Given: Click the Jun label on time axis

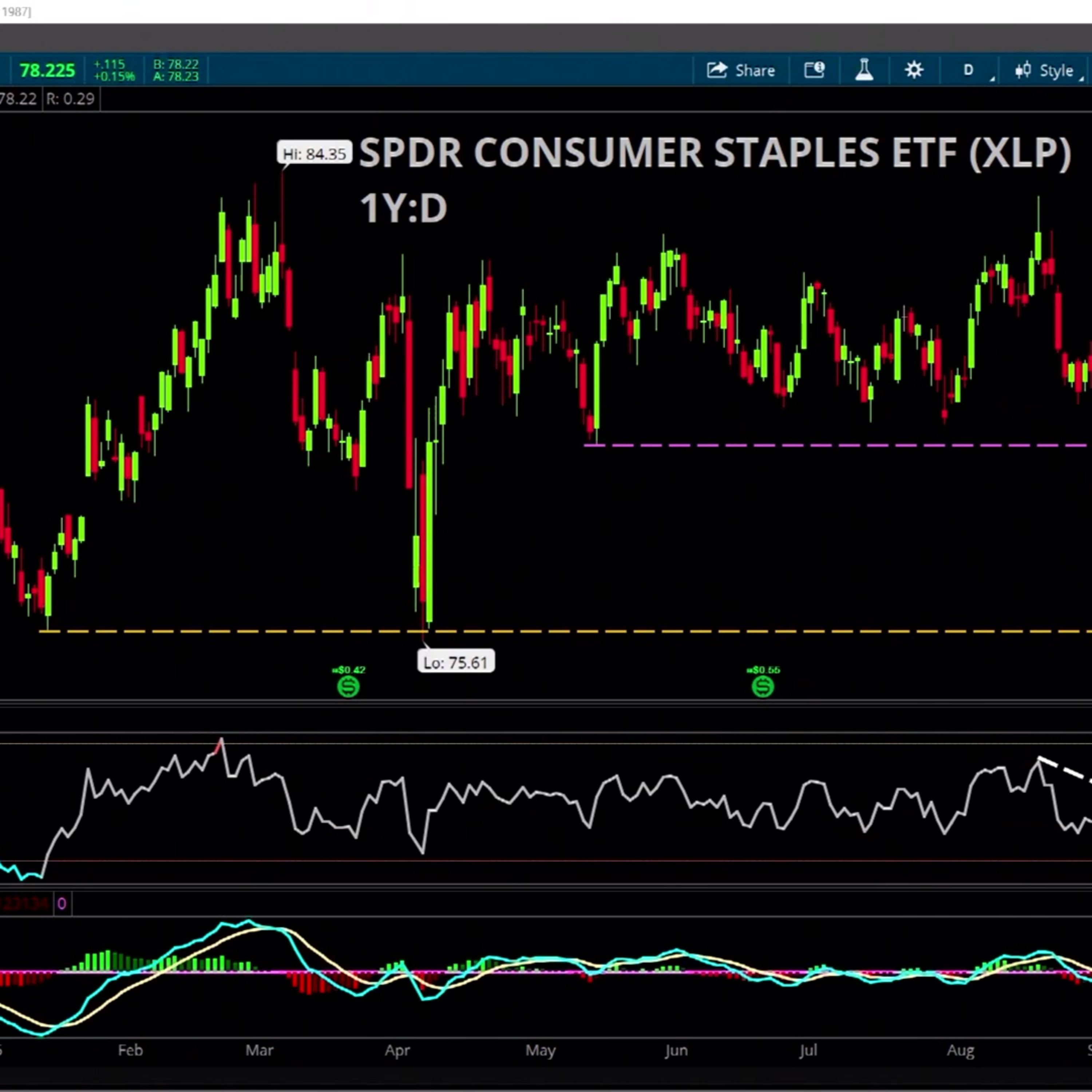Looking at the screenshot, I should click(x=676, y=1050).
